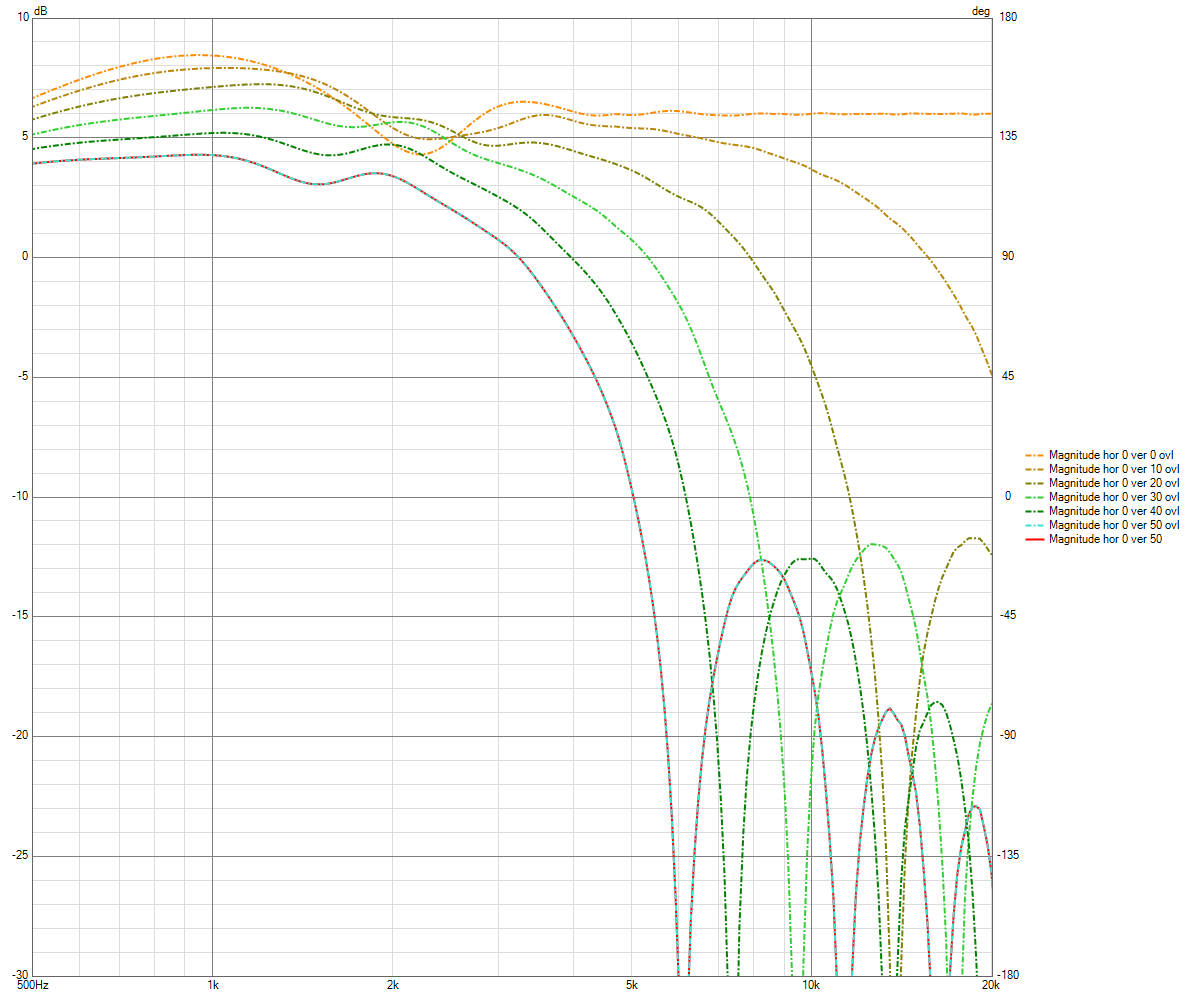
Task: Click orange line swatch for ver 0 ovl
Action: pos(1034,456)
